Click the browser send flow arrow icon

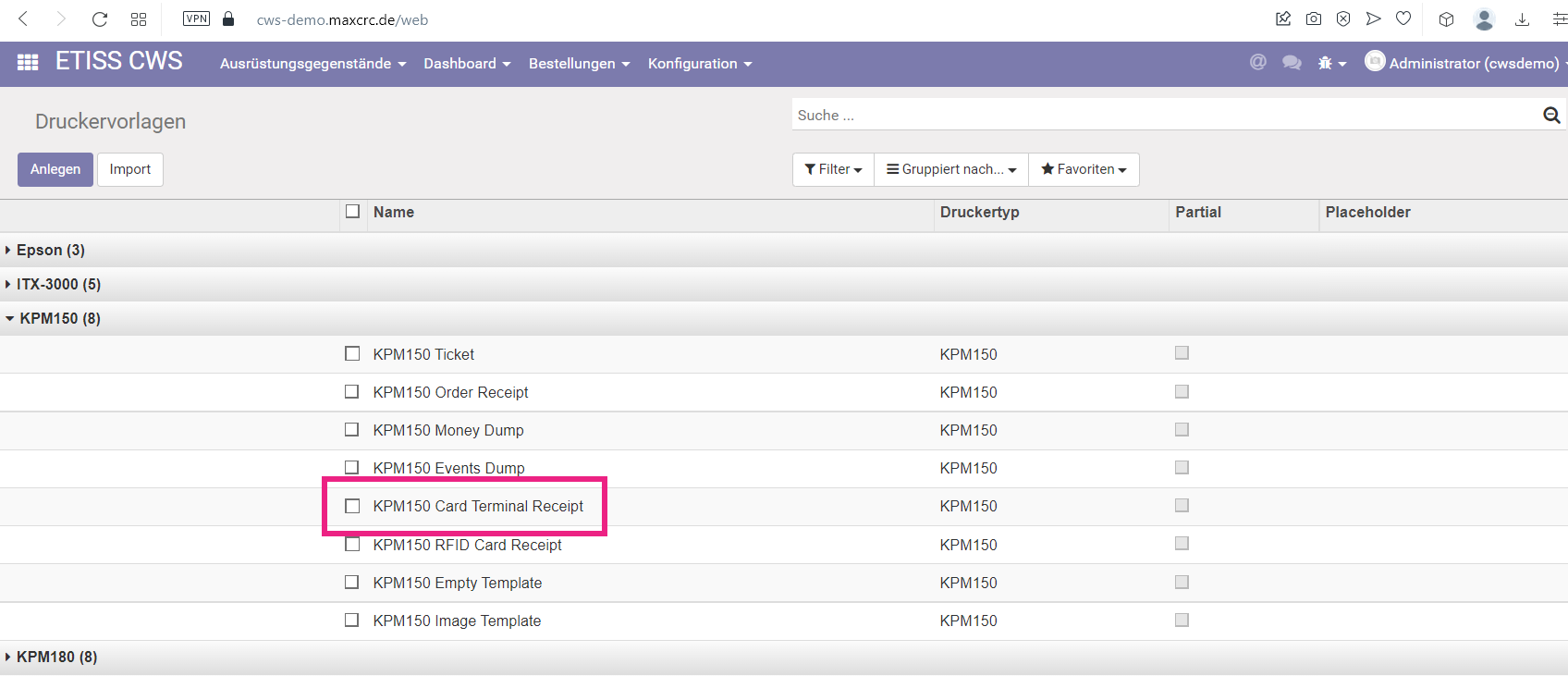click(1374, 18)
